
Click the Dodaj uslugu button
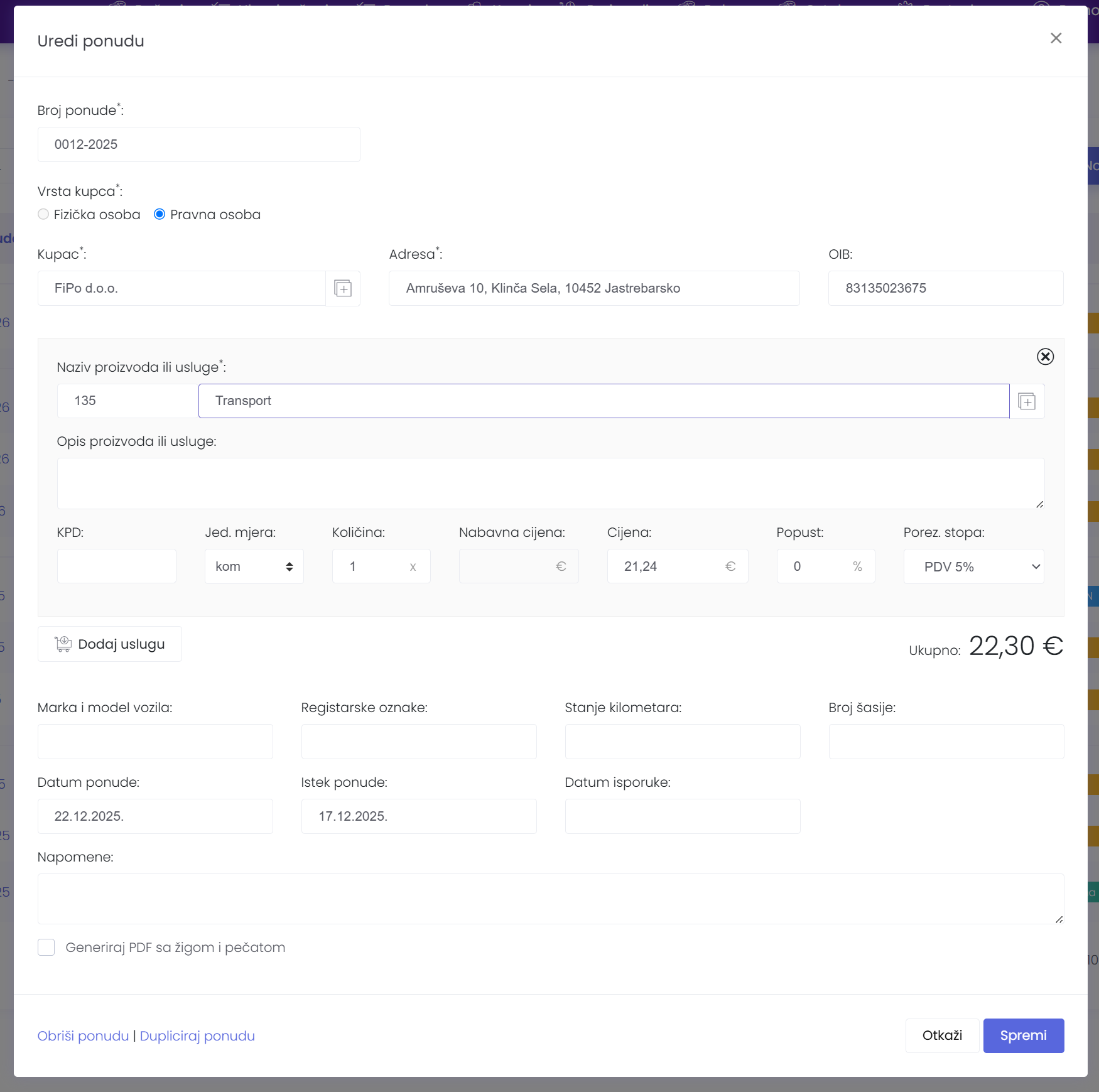pyautogui.click(x=110, y=644)
